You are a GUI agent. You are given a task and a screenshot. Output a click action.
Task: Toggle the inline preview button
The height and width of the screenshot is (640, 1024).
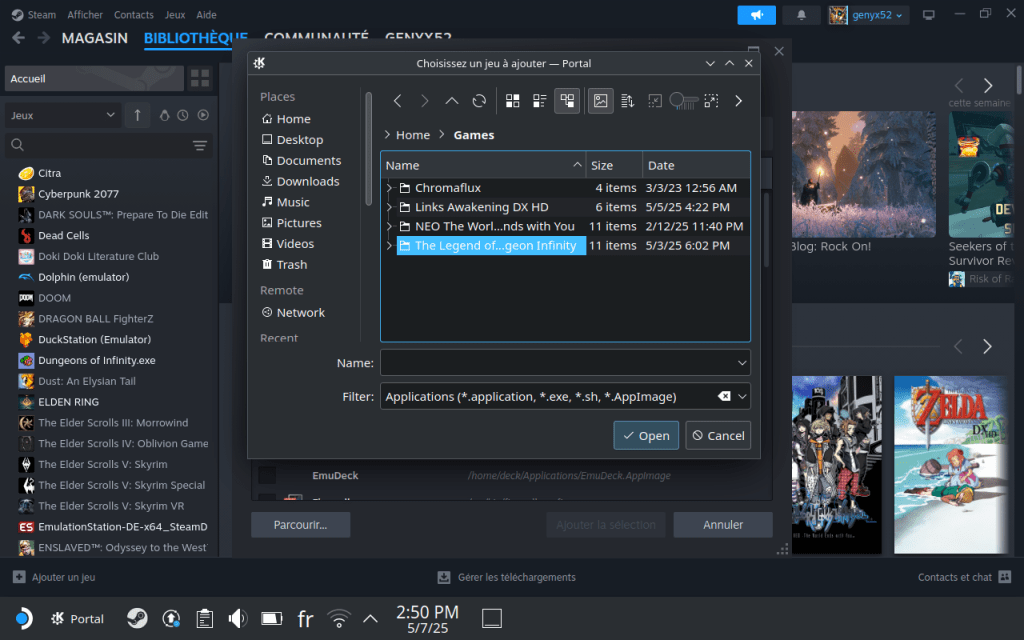pyautogui.click(x=601, y=101)
